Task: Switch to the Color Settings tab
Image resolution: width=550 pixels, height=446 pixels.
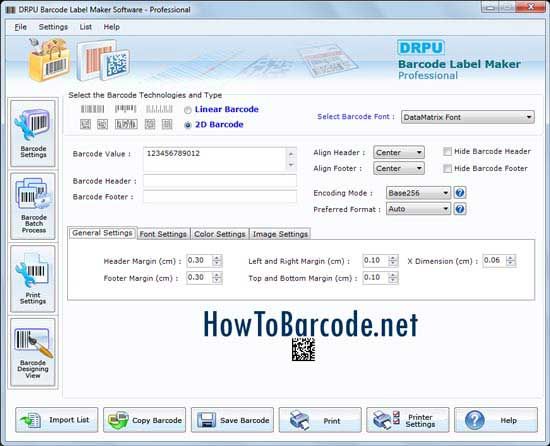Action: tap(220, 234)
